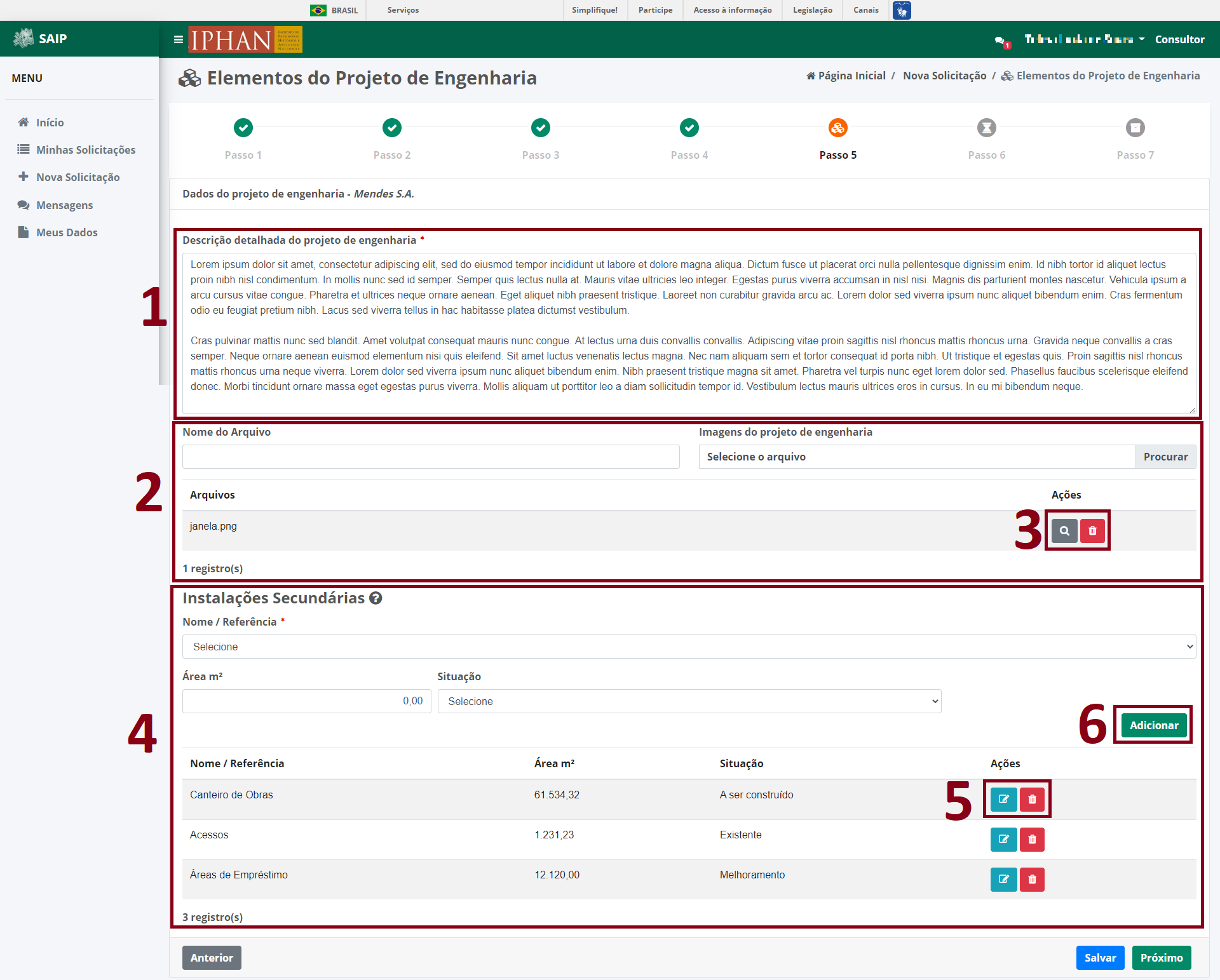Image resolution: width=1220 pixels, height=980 pixels.
Task: Click the Passo 6 step icon
Action: coord(987,128)
